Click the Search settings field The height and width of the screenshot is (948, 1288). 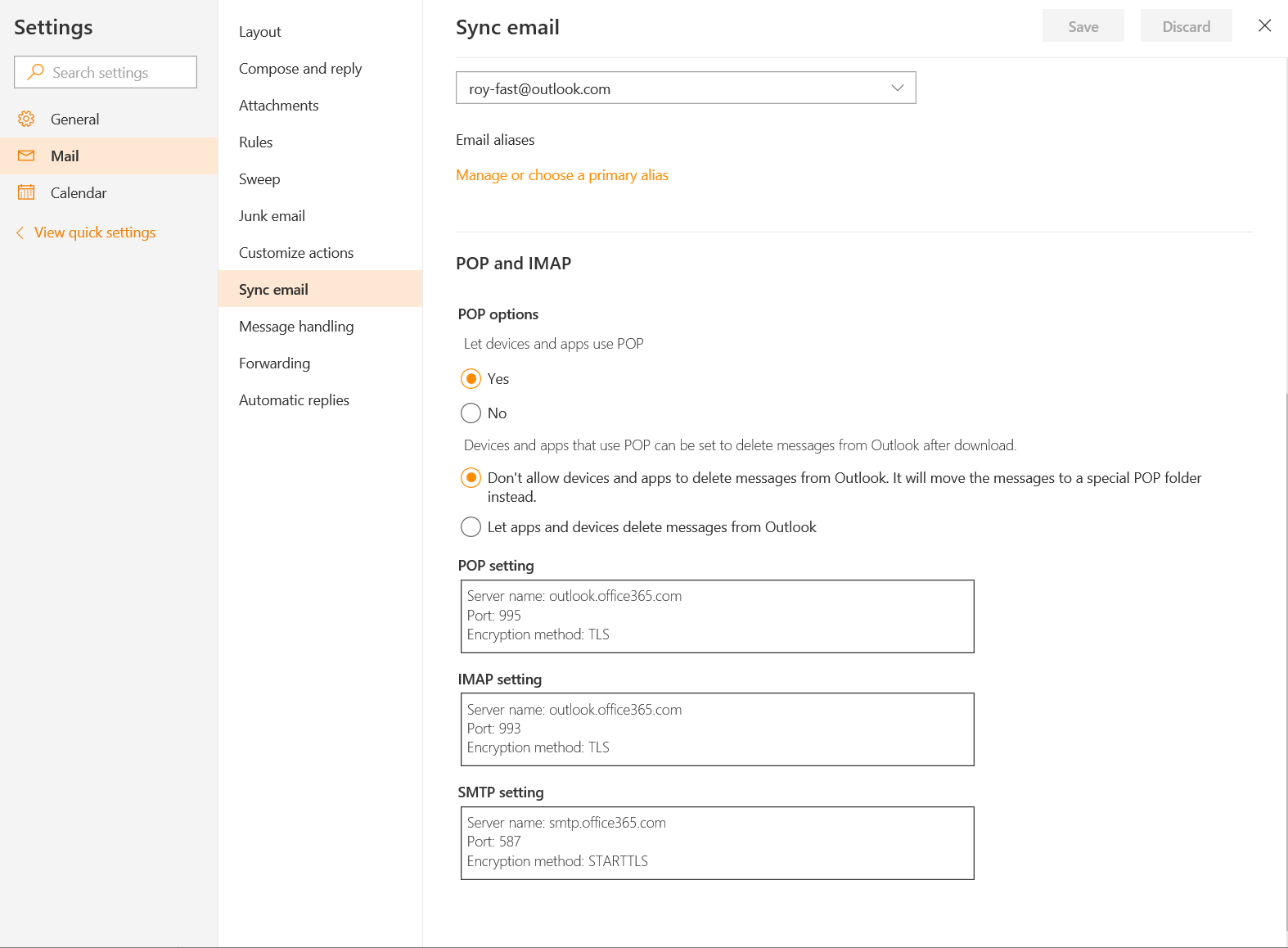pos(106,72)
